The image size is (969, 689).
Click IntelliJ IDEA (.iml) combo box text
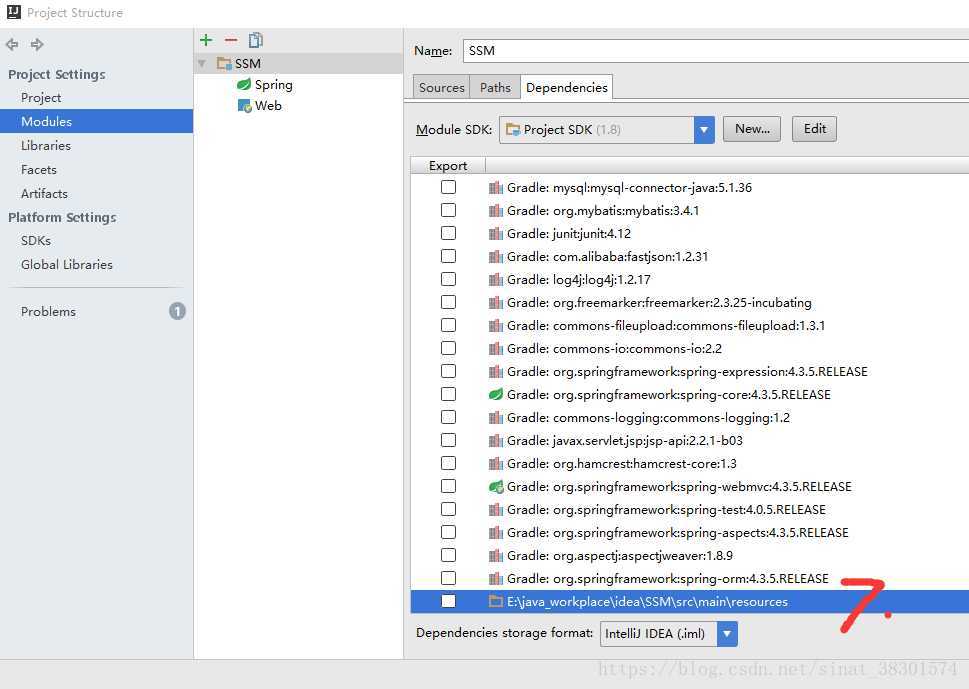point(654,634)
